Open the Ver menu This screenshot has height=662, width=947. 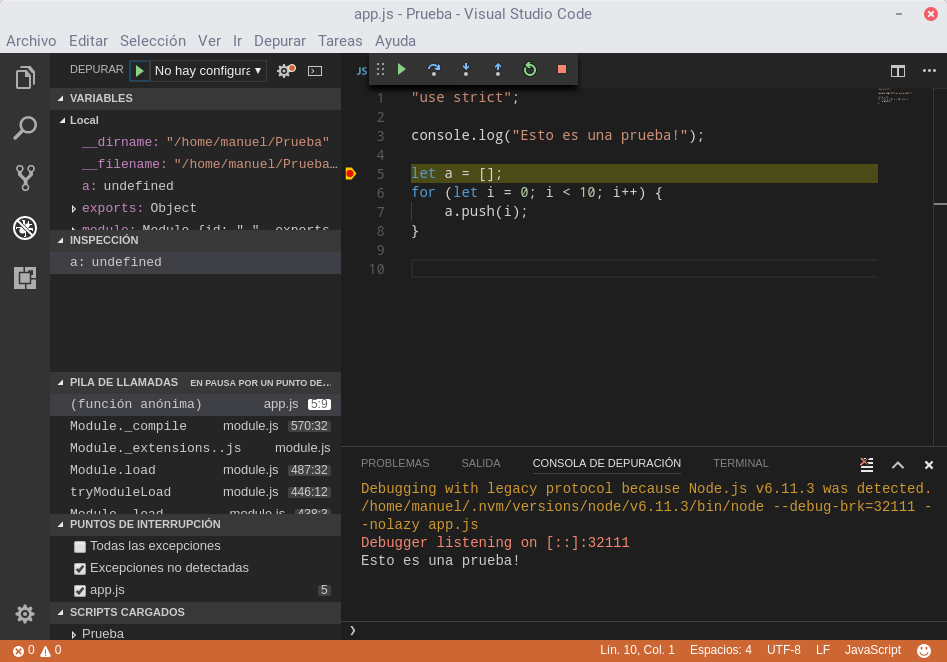point(209,41)
